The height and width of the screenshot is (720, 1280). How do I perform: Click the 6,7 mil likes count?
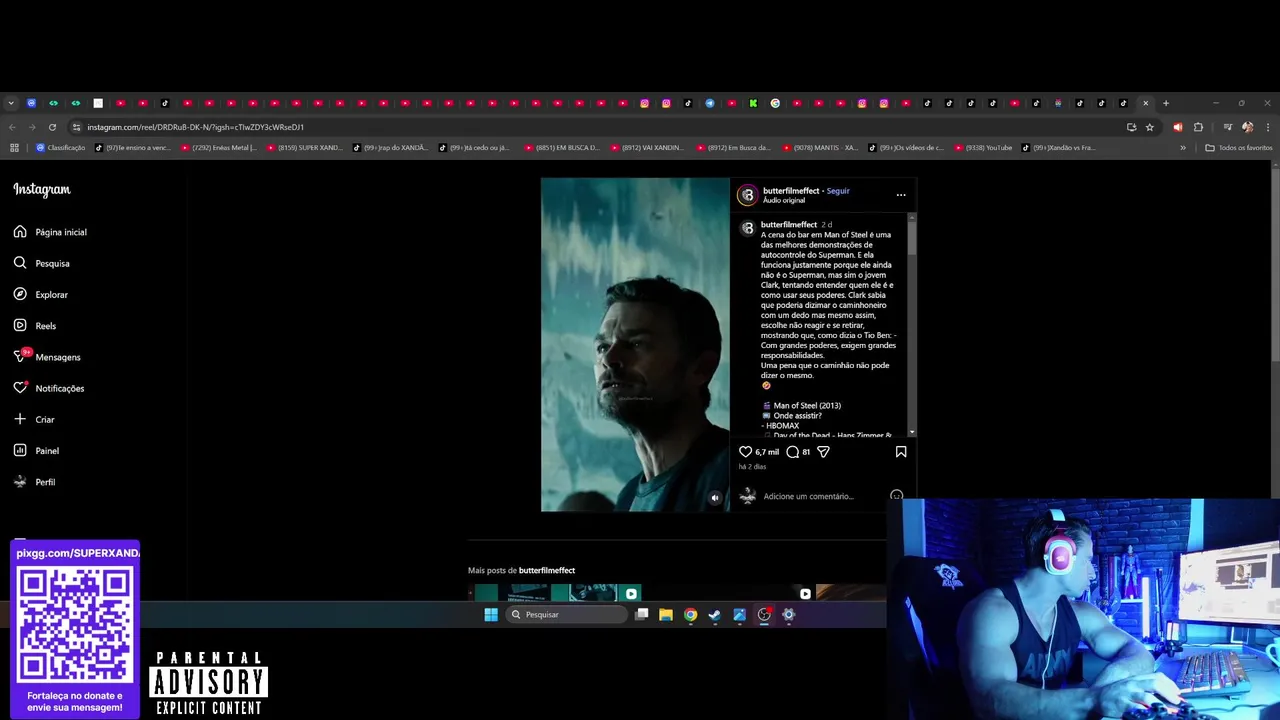click(x=767, y=452)
